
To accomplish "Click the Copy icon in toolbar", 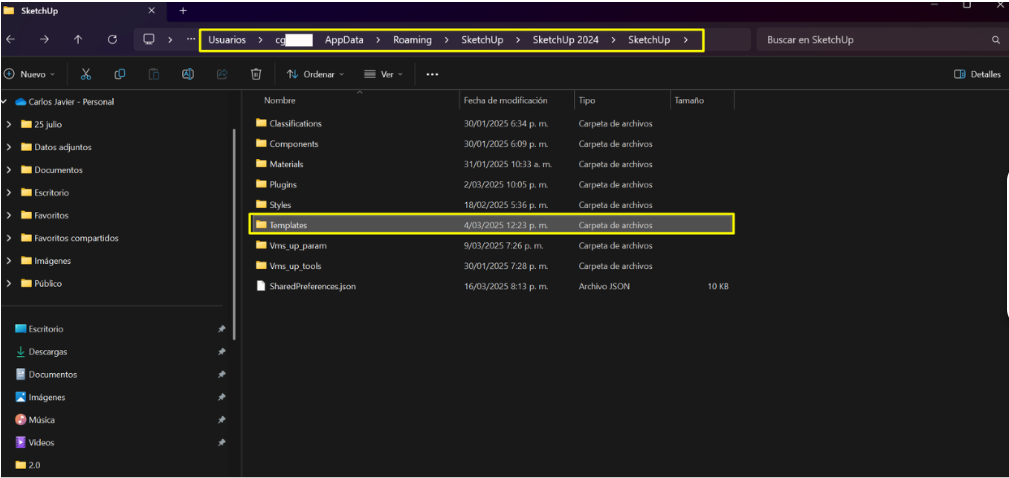I will tap(120, 74).
